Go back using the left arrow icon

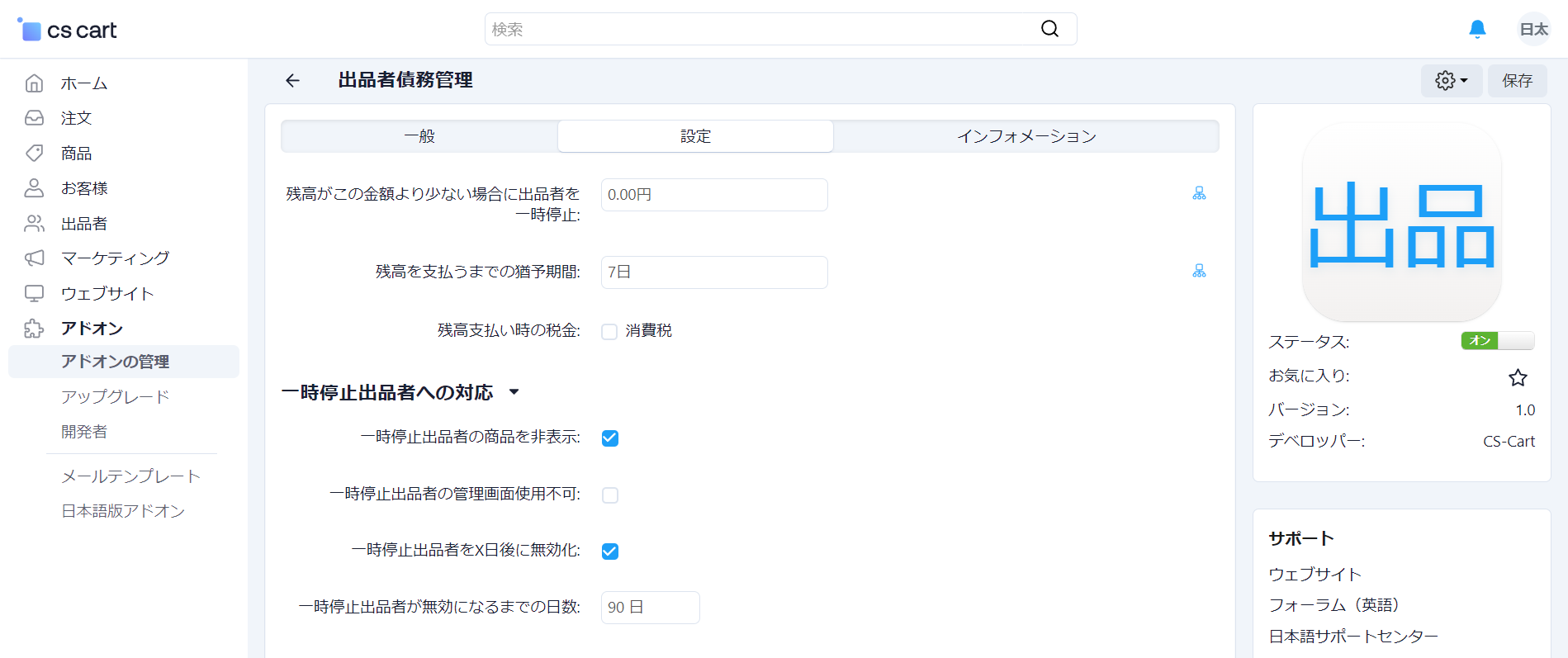tap(292, 80)
